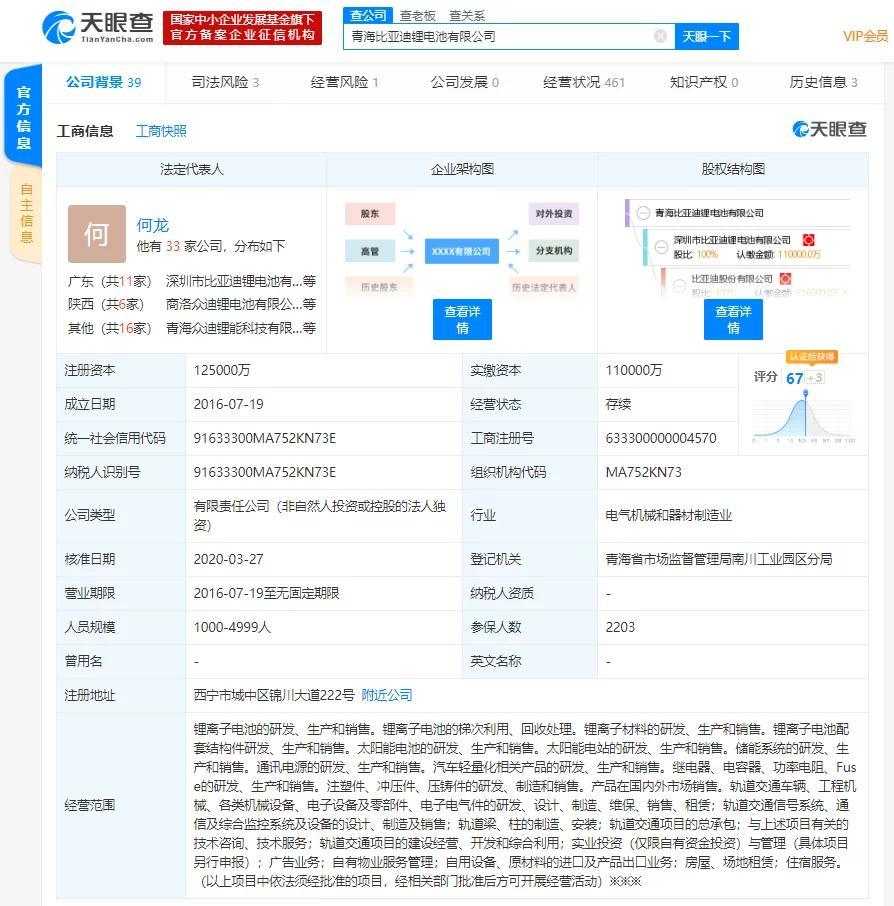Screen dimensions: 894x906
Task: Select staff size 1000-4999人
Action: coord(232,627)
